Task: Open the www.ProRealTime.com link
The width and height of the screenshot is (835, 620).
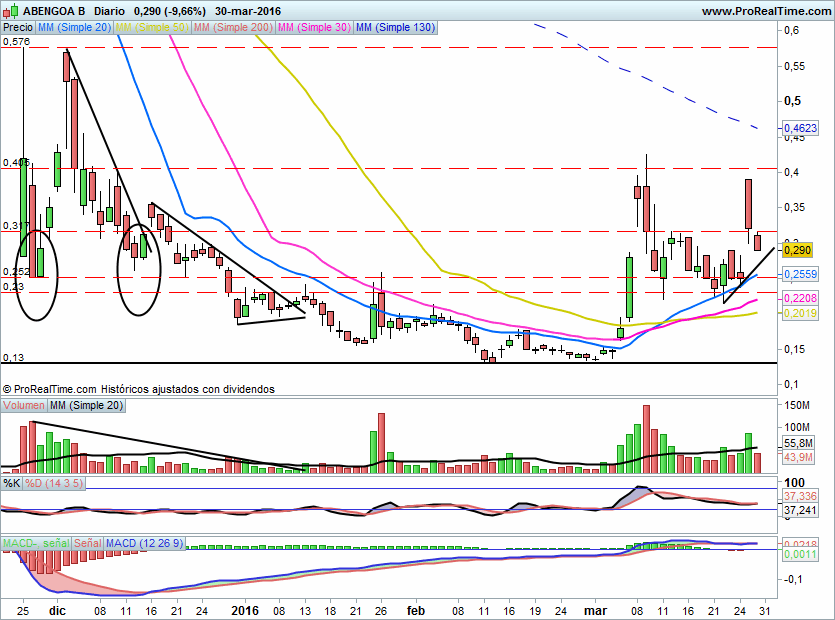Action: [x=766, y=11]
